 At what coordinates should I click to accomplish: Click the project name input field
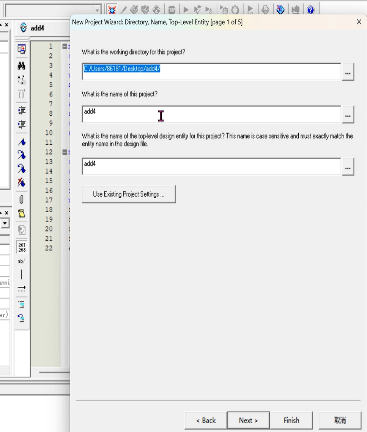[x=212, y=114]
